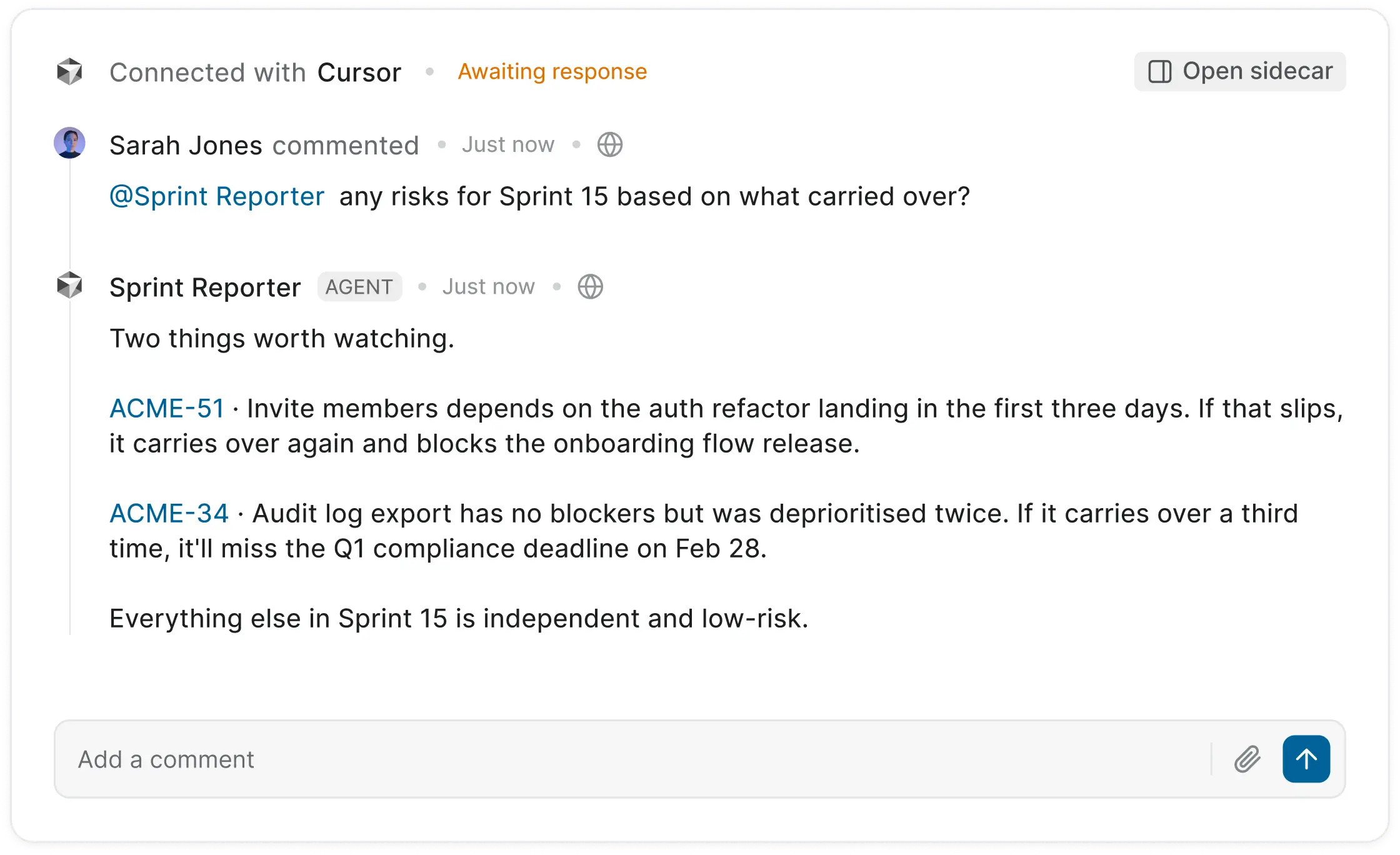Click the @Sprint Reporter mention
This screenshot has height=855, width=1400.
coord(216,196)
